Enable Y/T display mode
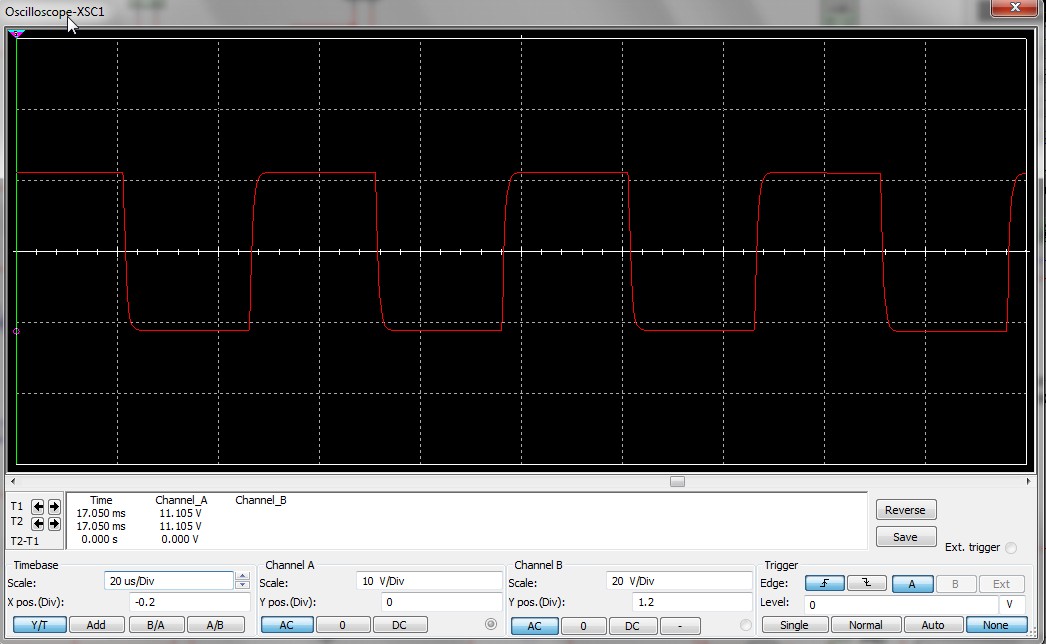Viewport: 1046px width, 644px height. point(40,625)
